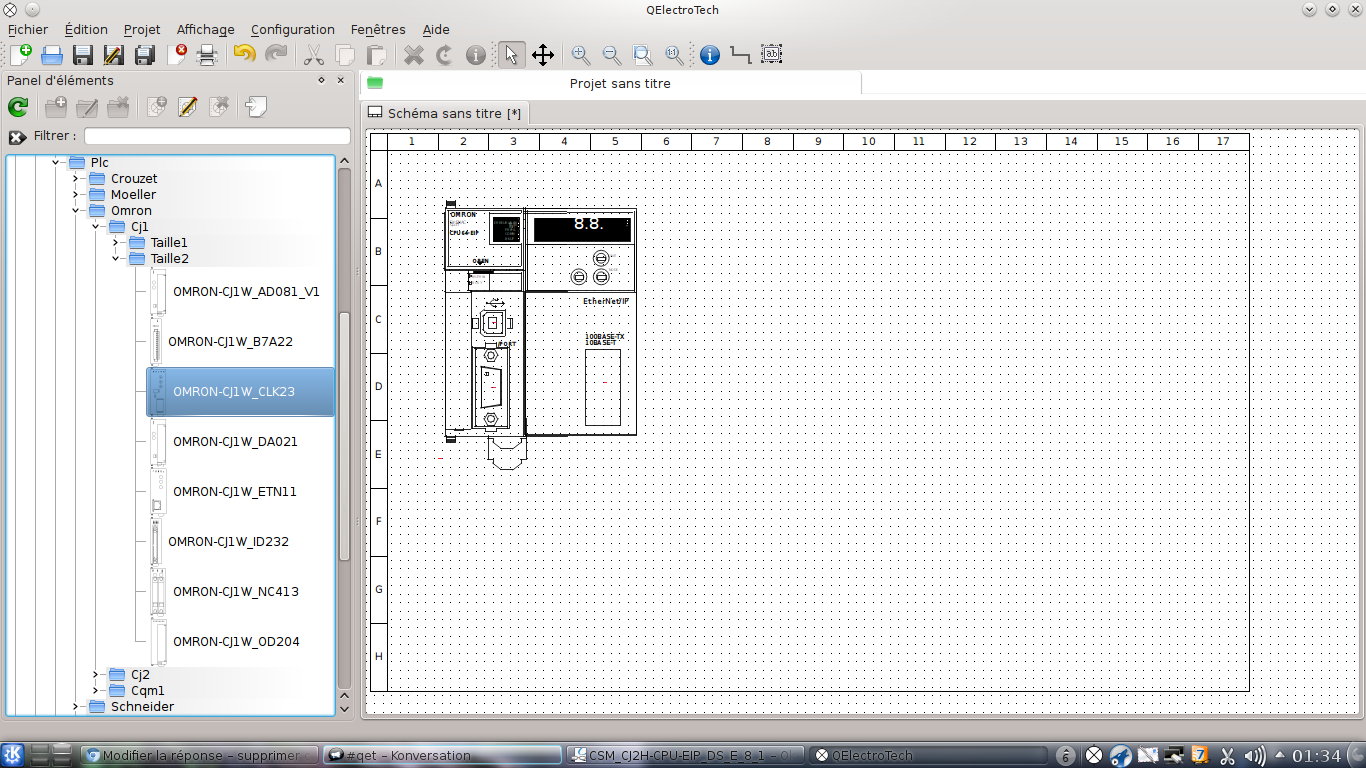1366x768 pixels.
Task: Open the Aide menu
Action: [x=436, y=30]
